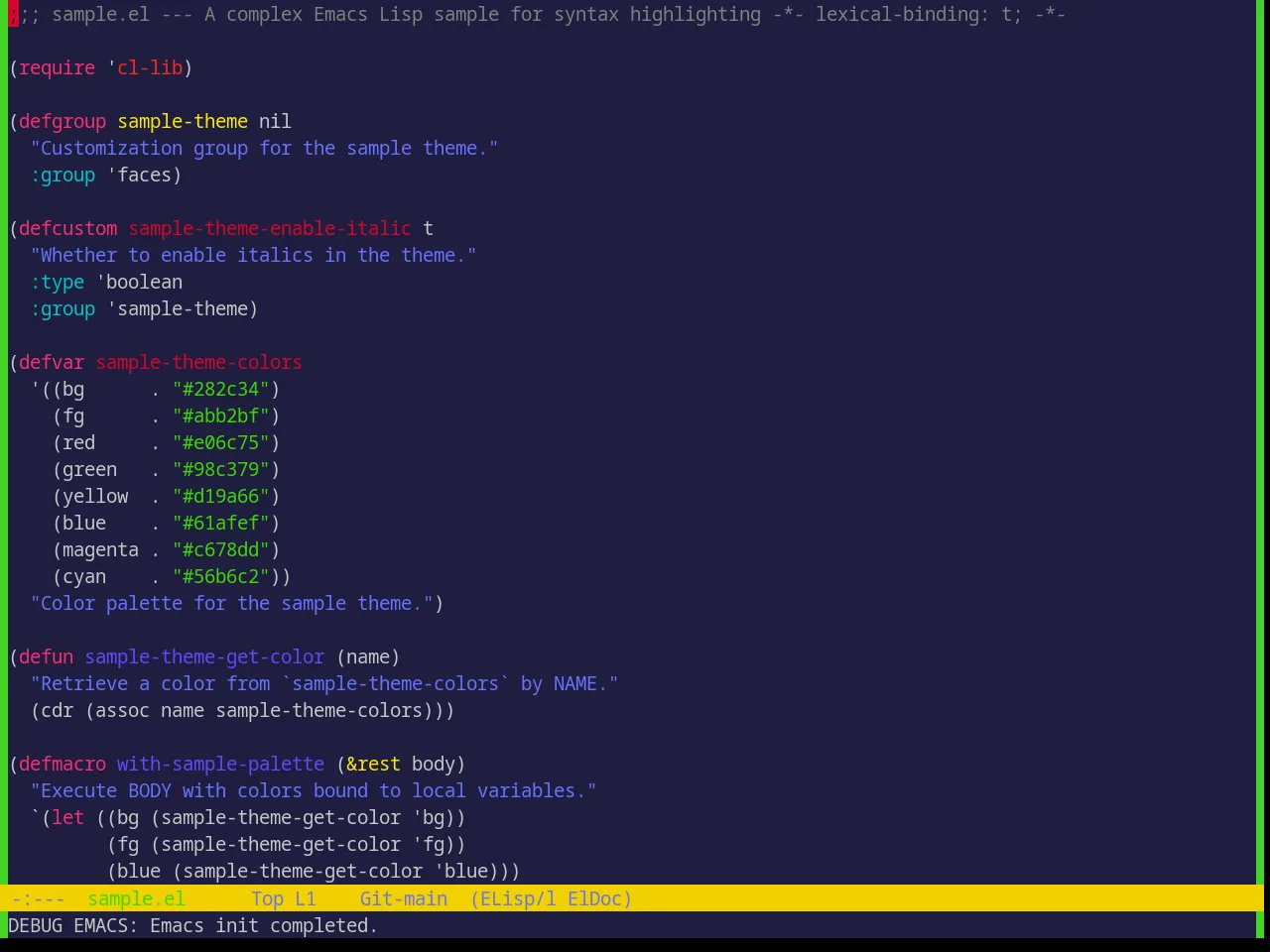Click sample-theme-colors in the defvar line
Screen dimensions: 1270x952
pyautogui.click(x=198, y=362)
